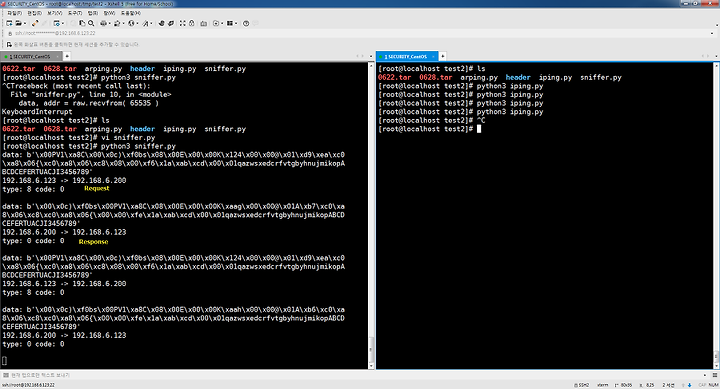Expand the address bar dropdown arrow
The image size is (720, 389).
coord(712,33)
